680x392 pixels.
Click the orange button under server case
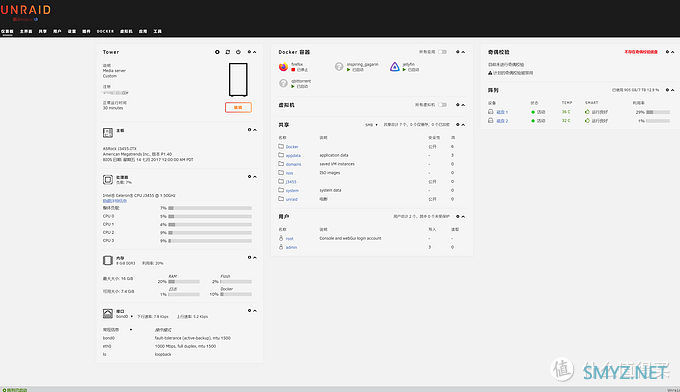[x=238, y=107]
